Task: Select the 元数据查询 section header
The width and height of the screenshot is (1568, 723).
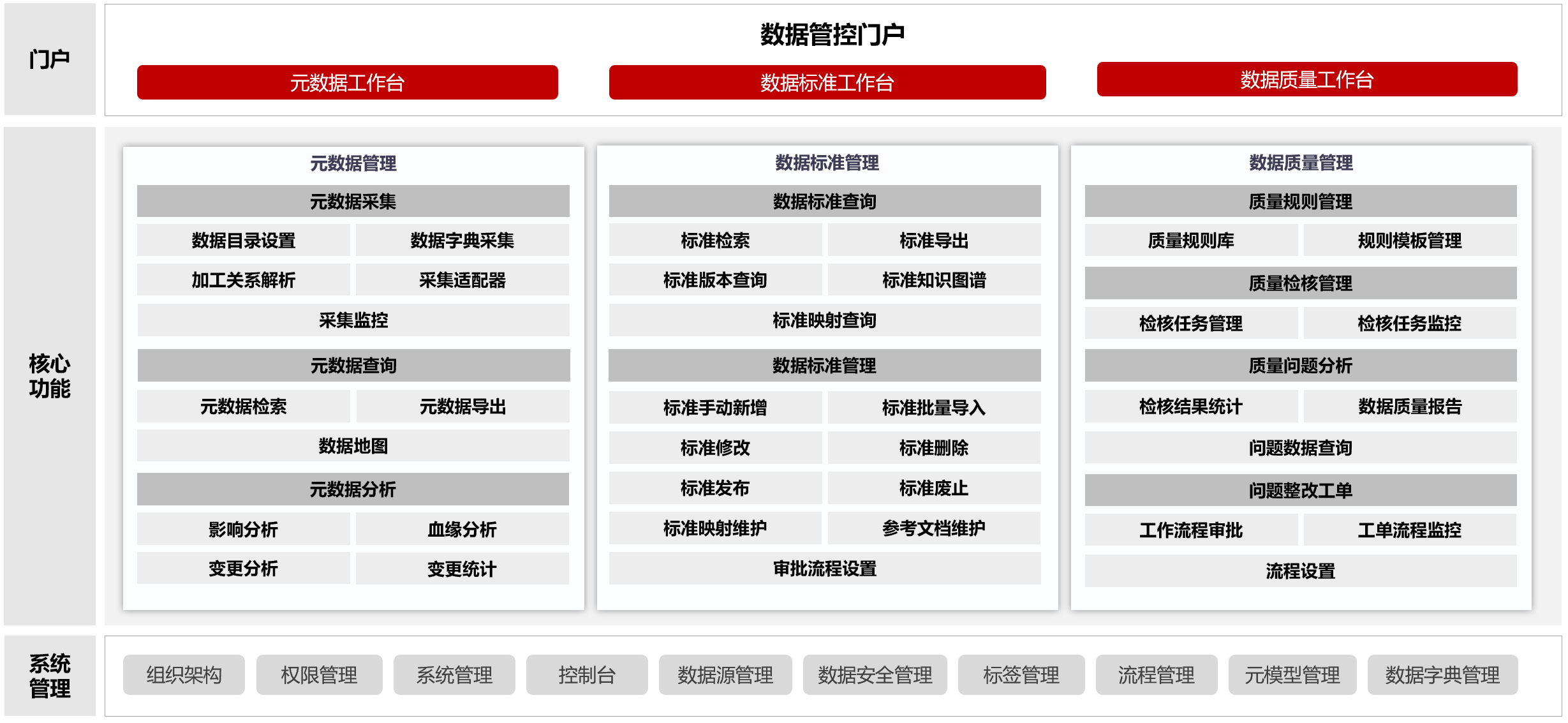Action: 353,365
